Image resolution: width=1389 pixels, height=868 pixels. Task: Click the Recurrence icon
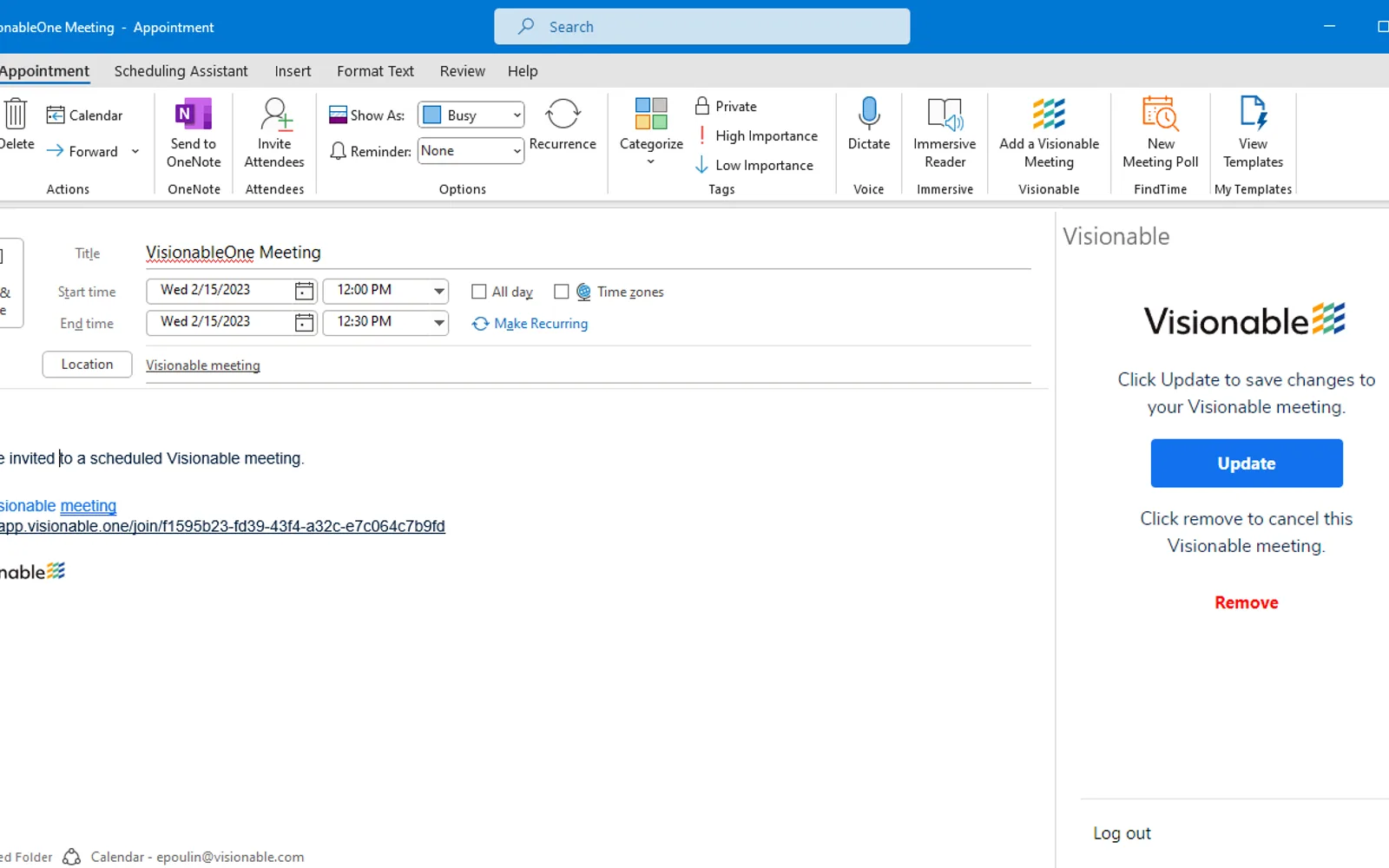563,126
